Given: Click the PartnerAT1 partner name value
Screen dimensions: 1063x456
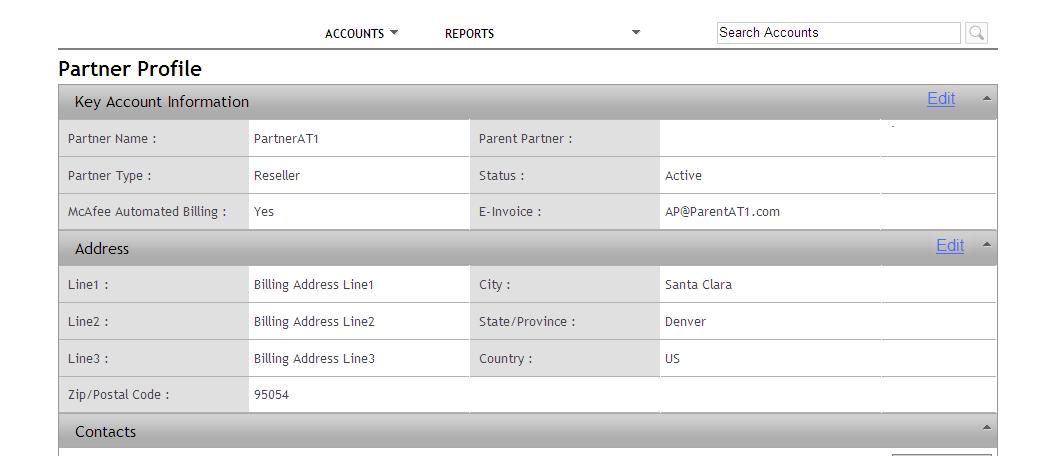Looking at the screenshot, I should [286, 138].
